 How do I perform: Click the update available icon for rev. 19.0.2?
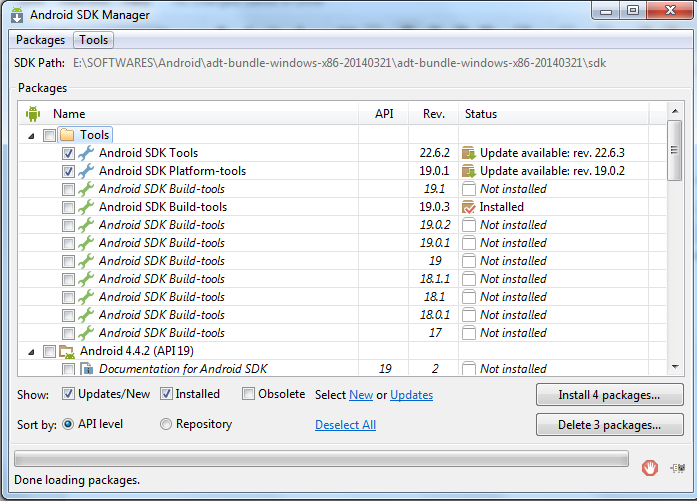469,171
